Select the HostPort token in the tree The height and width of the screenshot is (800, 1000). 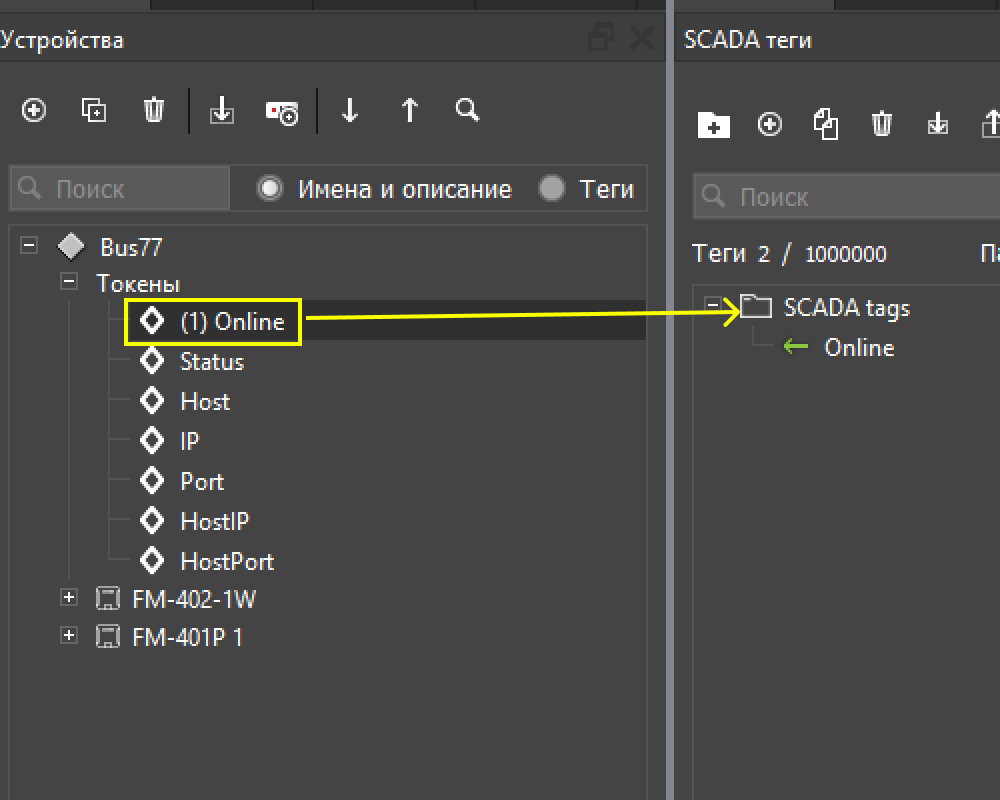click(226, 562)
